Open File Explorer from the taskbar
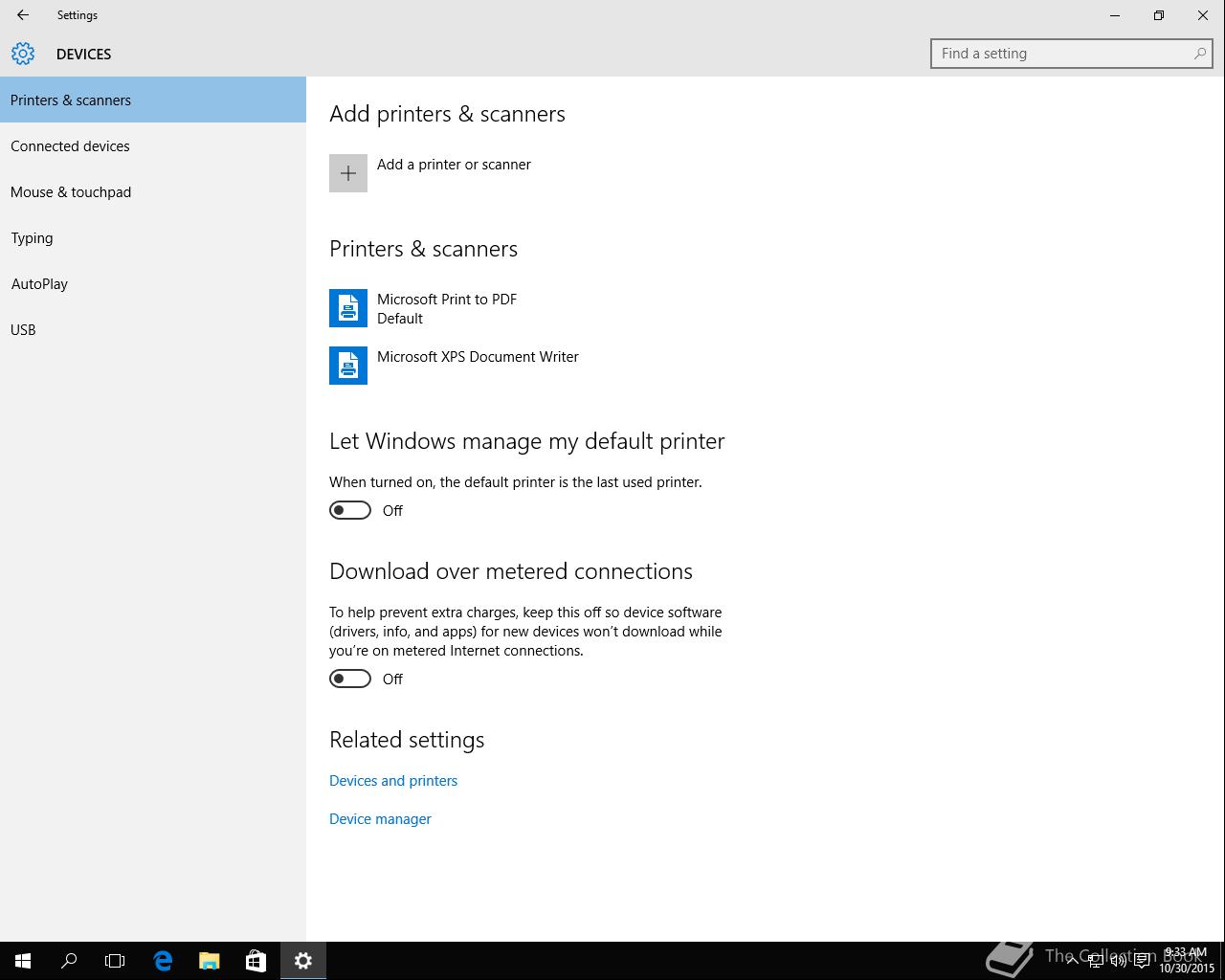The height and width of the screenshot is (980, 1225). 209,961
